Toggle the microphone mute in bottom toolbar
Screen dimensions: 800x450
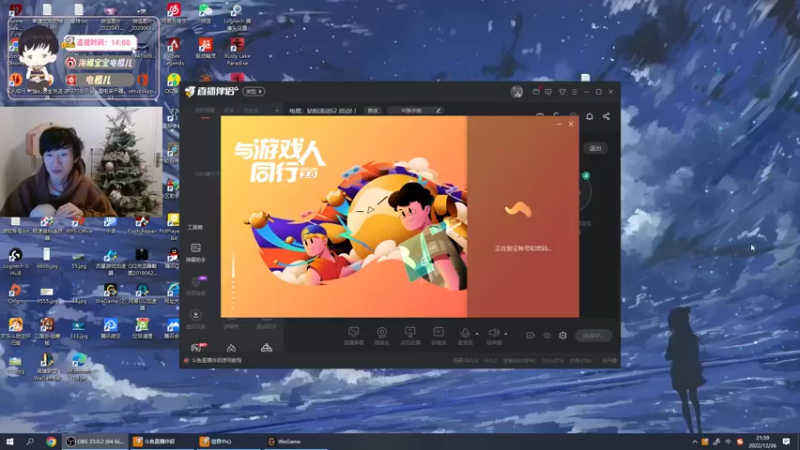[465, 333]
